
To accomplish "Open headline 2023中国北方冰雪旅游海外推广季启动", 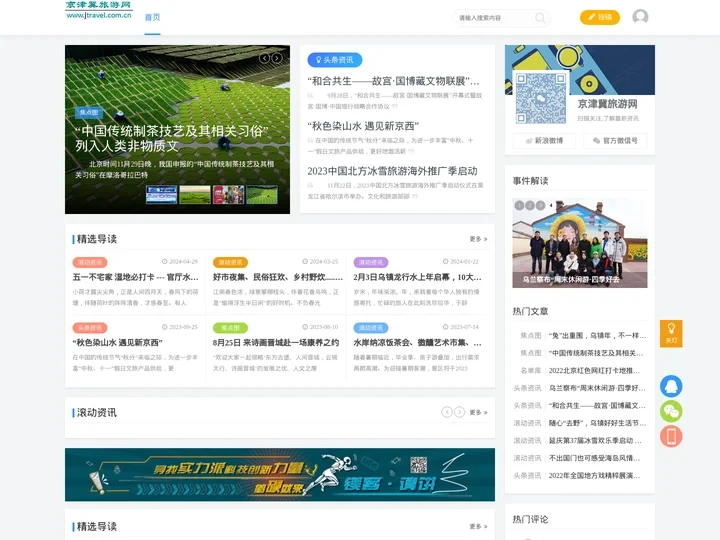I will (393, 171).
